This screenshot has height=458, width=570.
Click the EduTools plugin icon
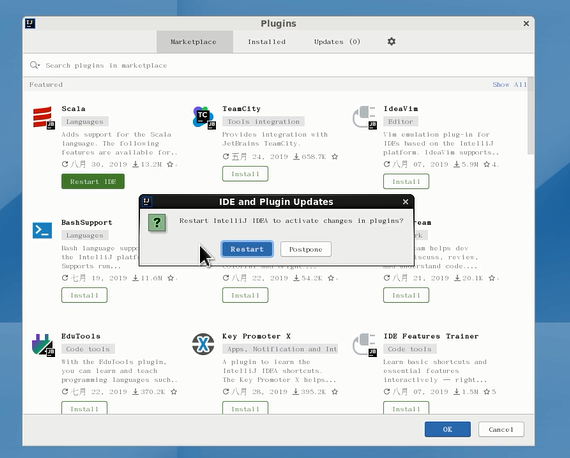coord(43,345)
